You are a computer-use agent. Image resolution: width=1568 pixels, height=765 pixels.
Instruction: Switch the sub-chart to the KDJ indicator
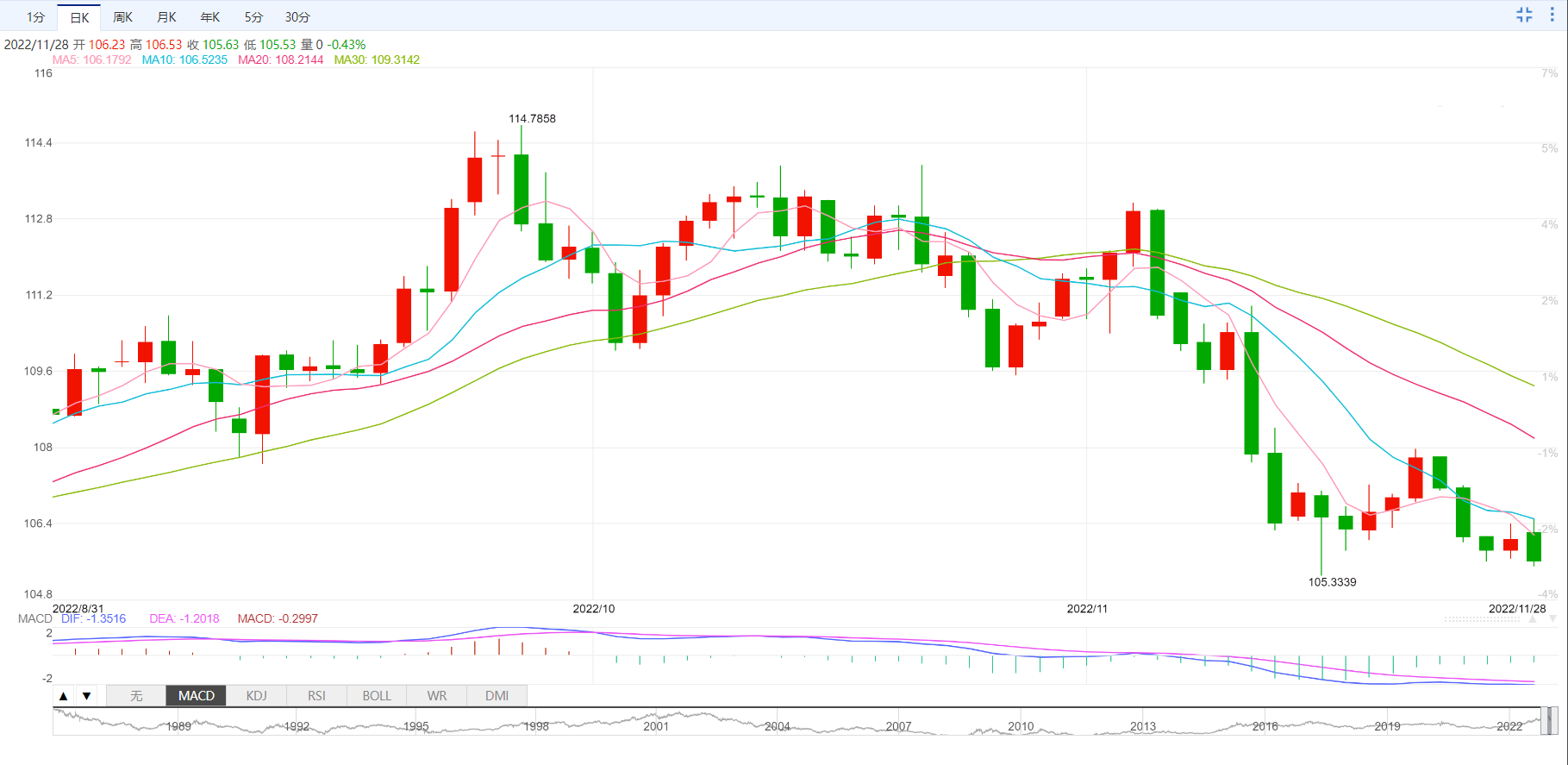pos(256,696)
